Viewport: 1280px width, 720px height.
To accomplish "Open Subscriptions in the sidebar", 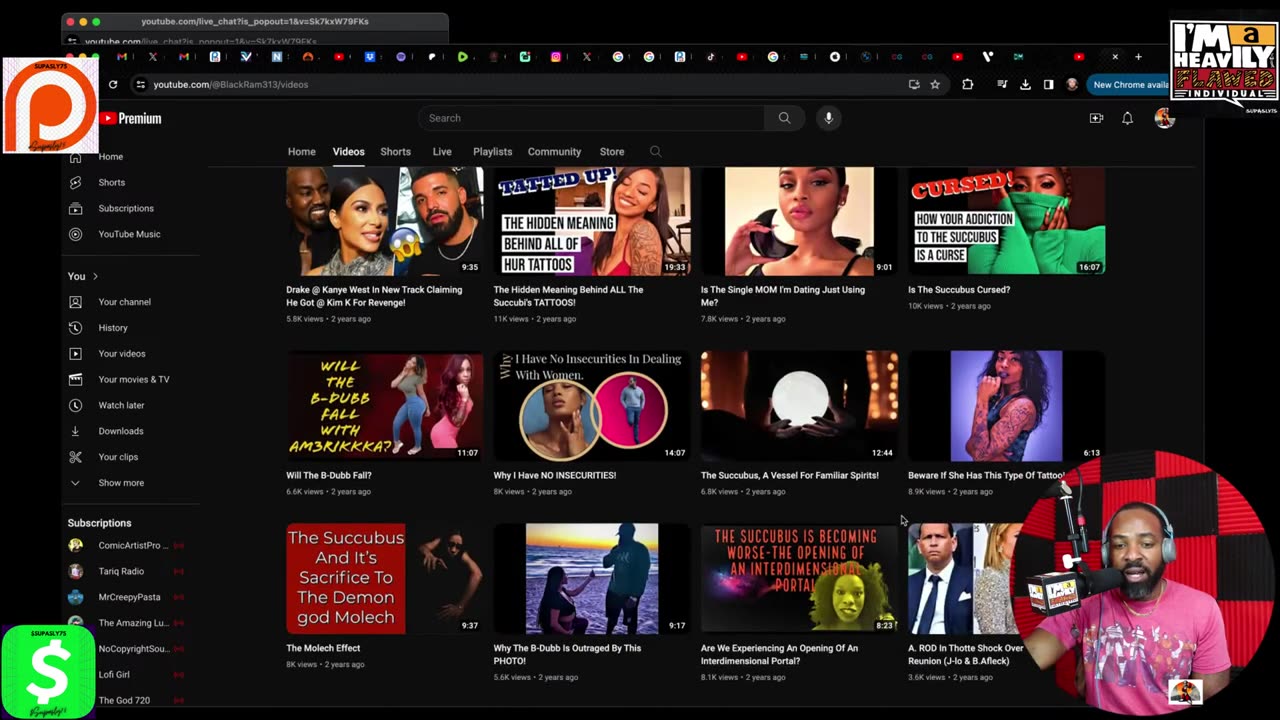I will click(125, 208).
